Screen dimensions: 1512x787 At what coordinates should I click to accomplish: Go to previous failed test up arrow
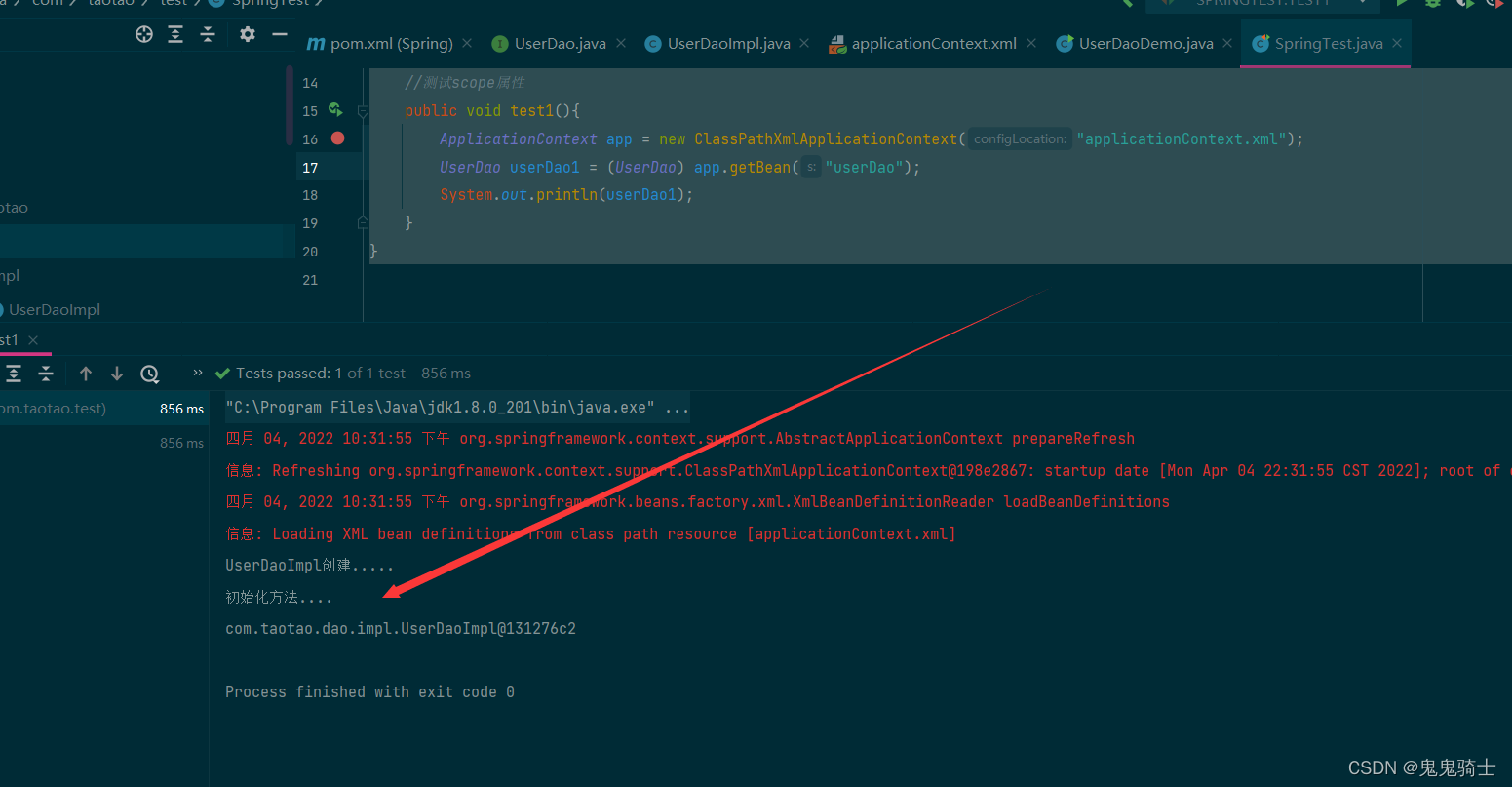[x=86, y=374]
